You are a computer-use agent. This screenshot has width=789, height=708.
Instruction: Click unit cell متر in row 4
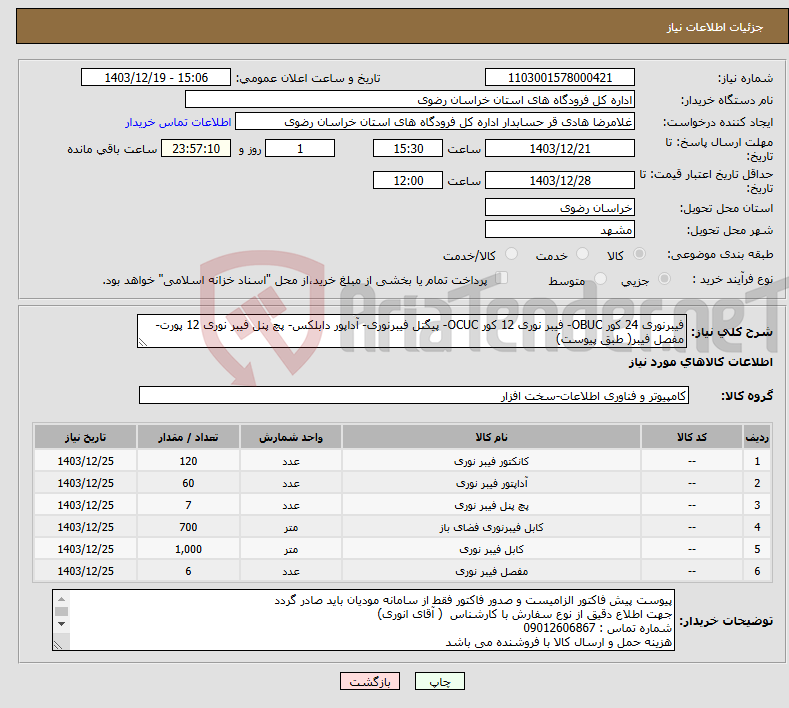click(291, 527)
